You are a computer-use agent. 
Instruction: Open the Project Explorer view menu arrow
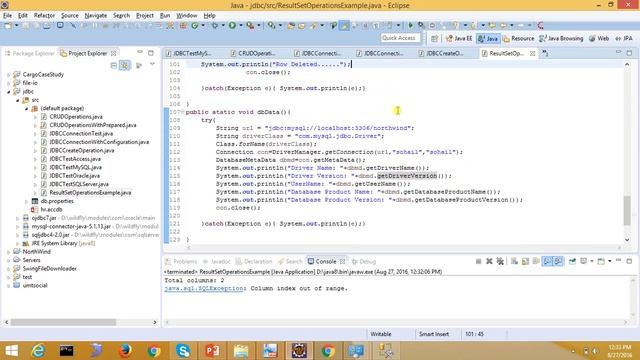(152, 65)
